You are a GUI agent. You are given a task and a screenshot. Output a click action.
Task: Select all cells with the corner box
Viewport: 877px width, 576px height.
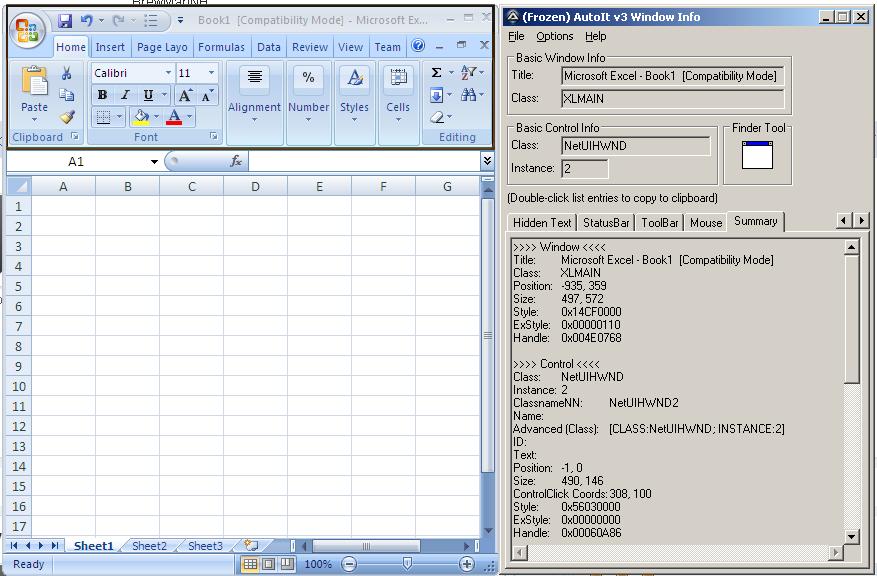pyautogui.click(x=19, y=186)
